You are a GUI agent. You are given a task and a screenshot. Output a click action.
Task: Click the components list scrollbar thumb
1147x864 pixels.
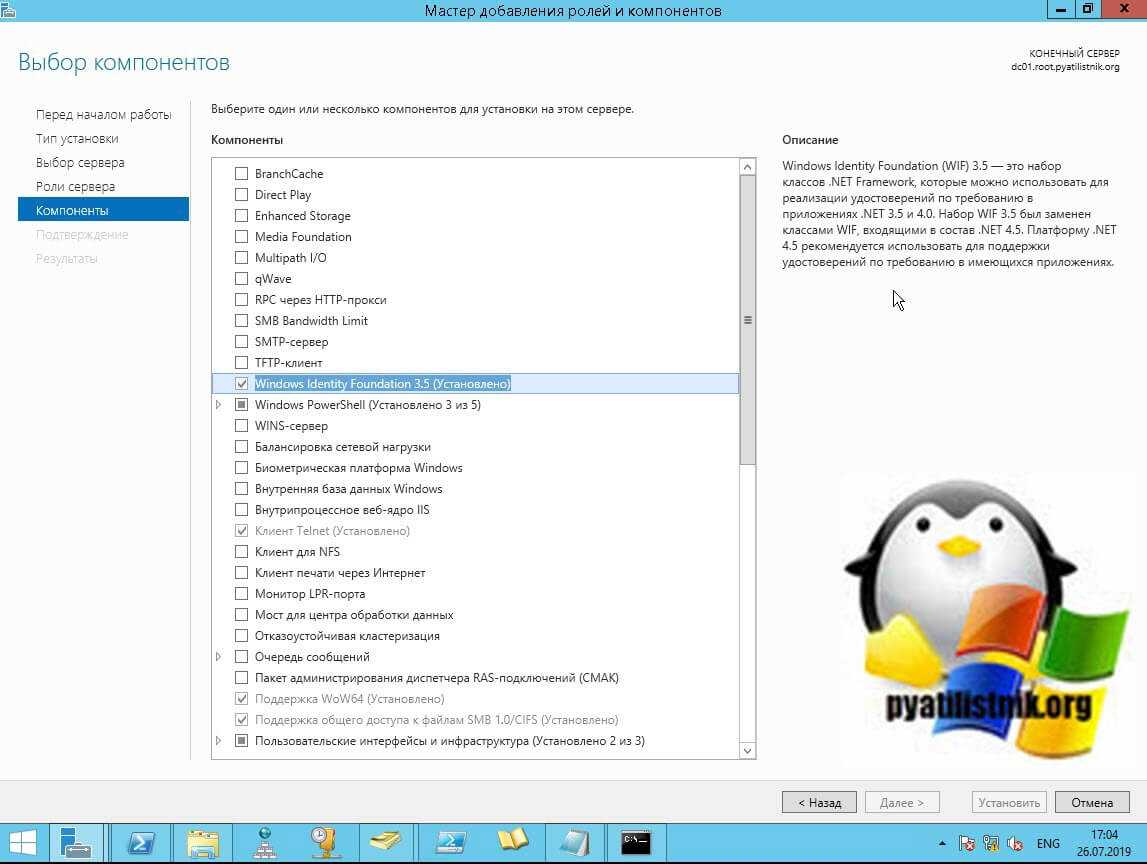pos(747,320)
